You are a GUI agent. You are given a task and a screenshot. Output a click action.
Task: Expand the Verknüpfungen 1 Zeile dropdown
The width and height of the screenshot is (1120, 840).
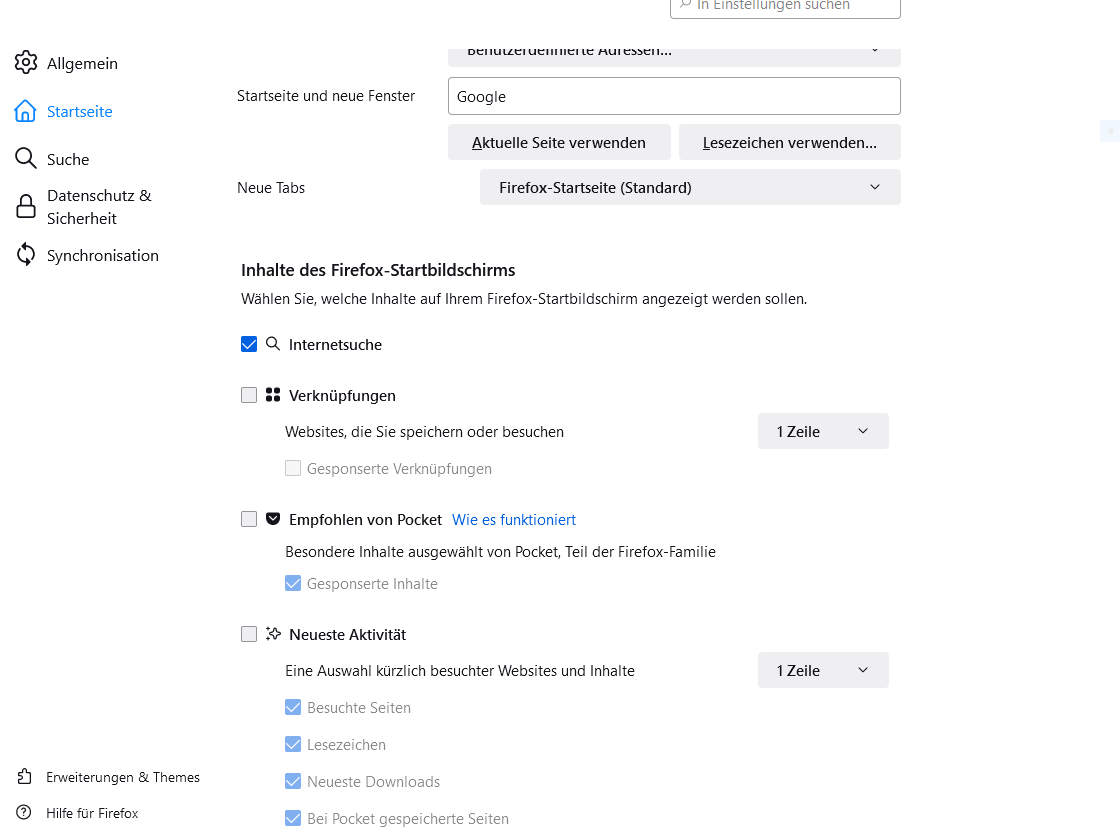click(x=823, y=431)
